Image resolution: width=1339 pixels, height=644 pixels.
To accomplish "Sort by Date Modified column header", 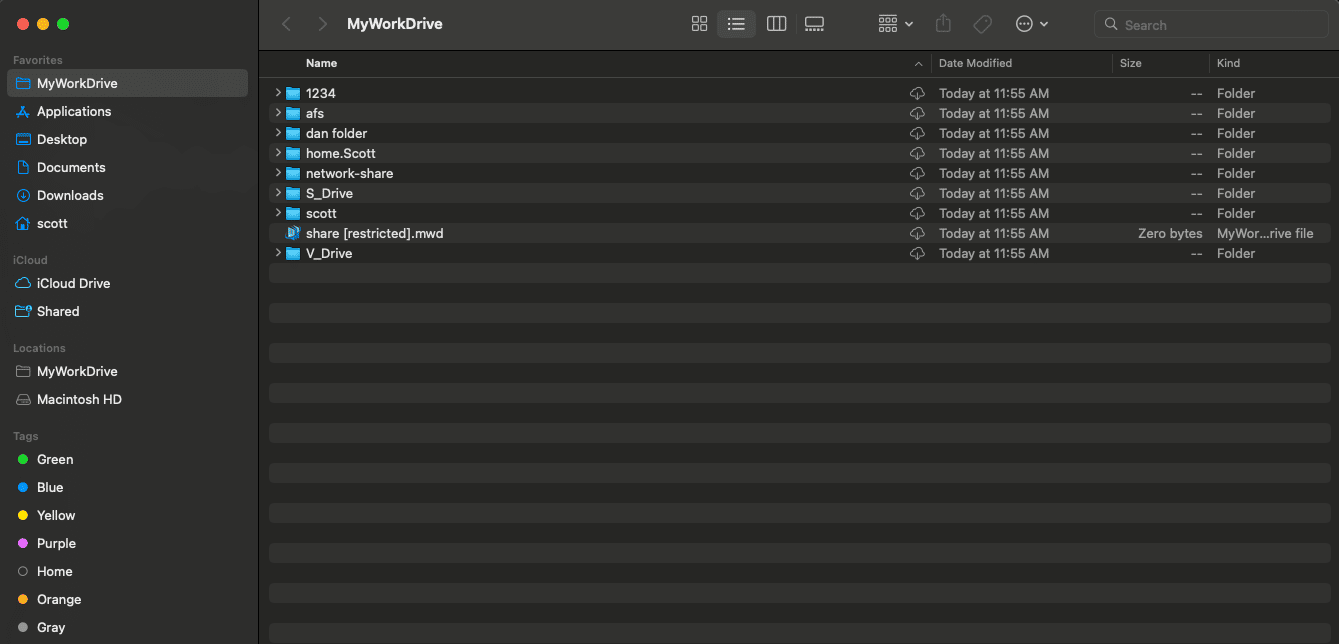I will [975, 63].
